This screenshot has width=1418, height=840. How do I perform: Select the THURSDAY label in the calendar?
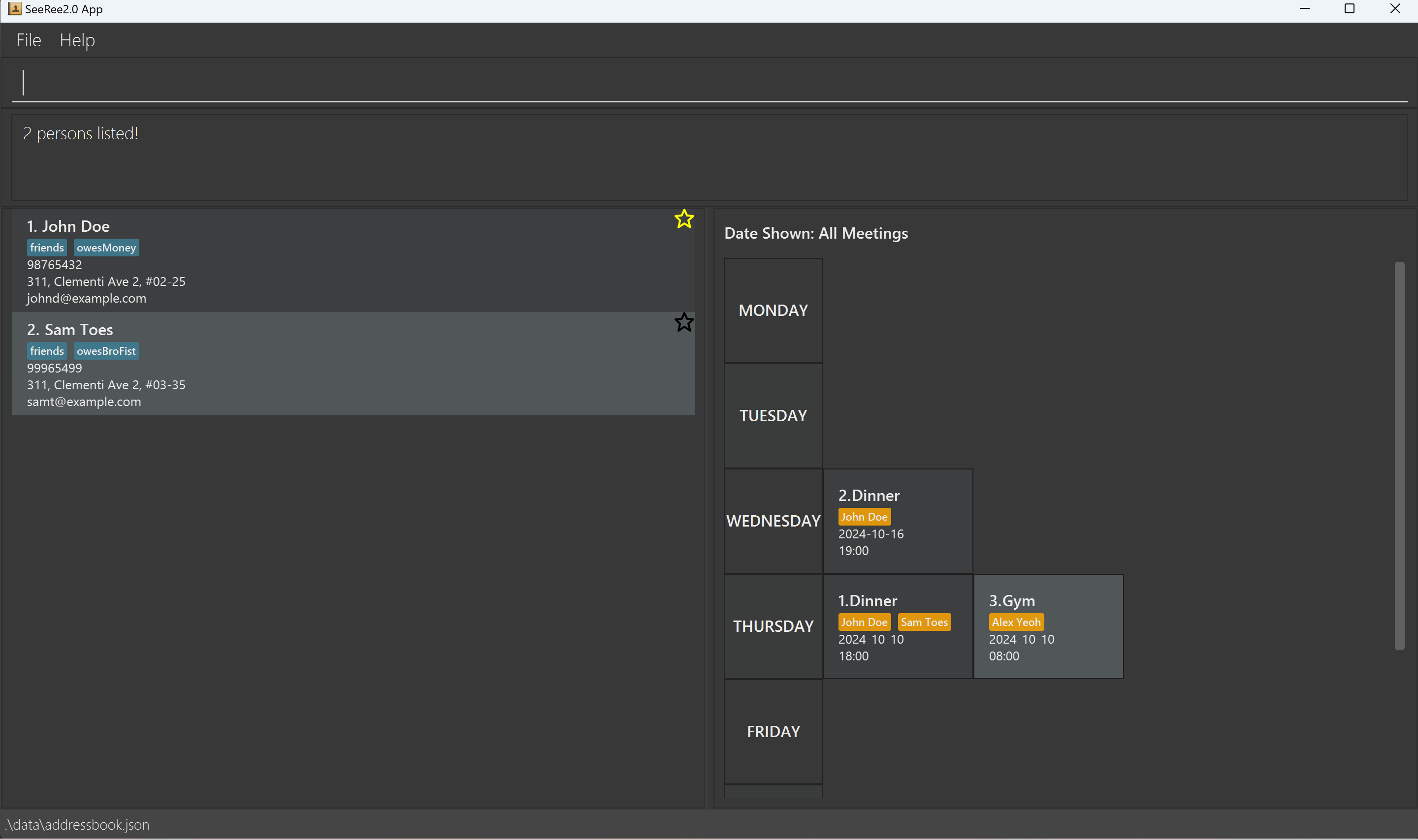pyautogui.click(x=773, y=626)
